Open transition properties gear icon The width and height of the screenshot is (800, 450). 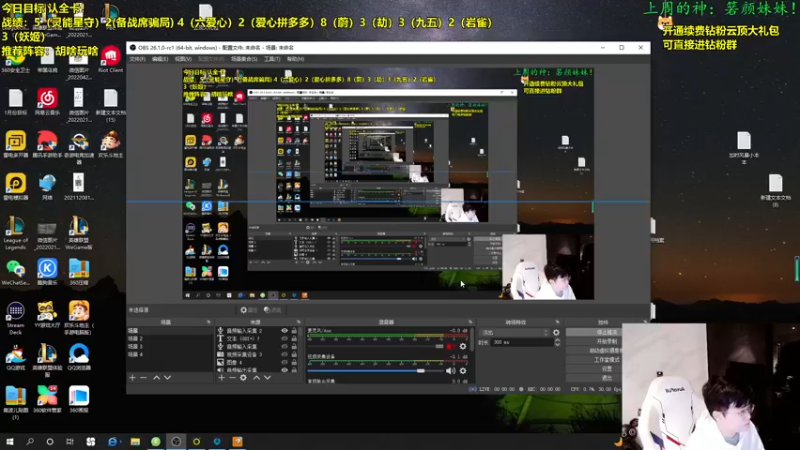(556, 333)
